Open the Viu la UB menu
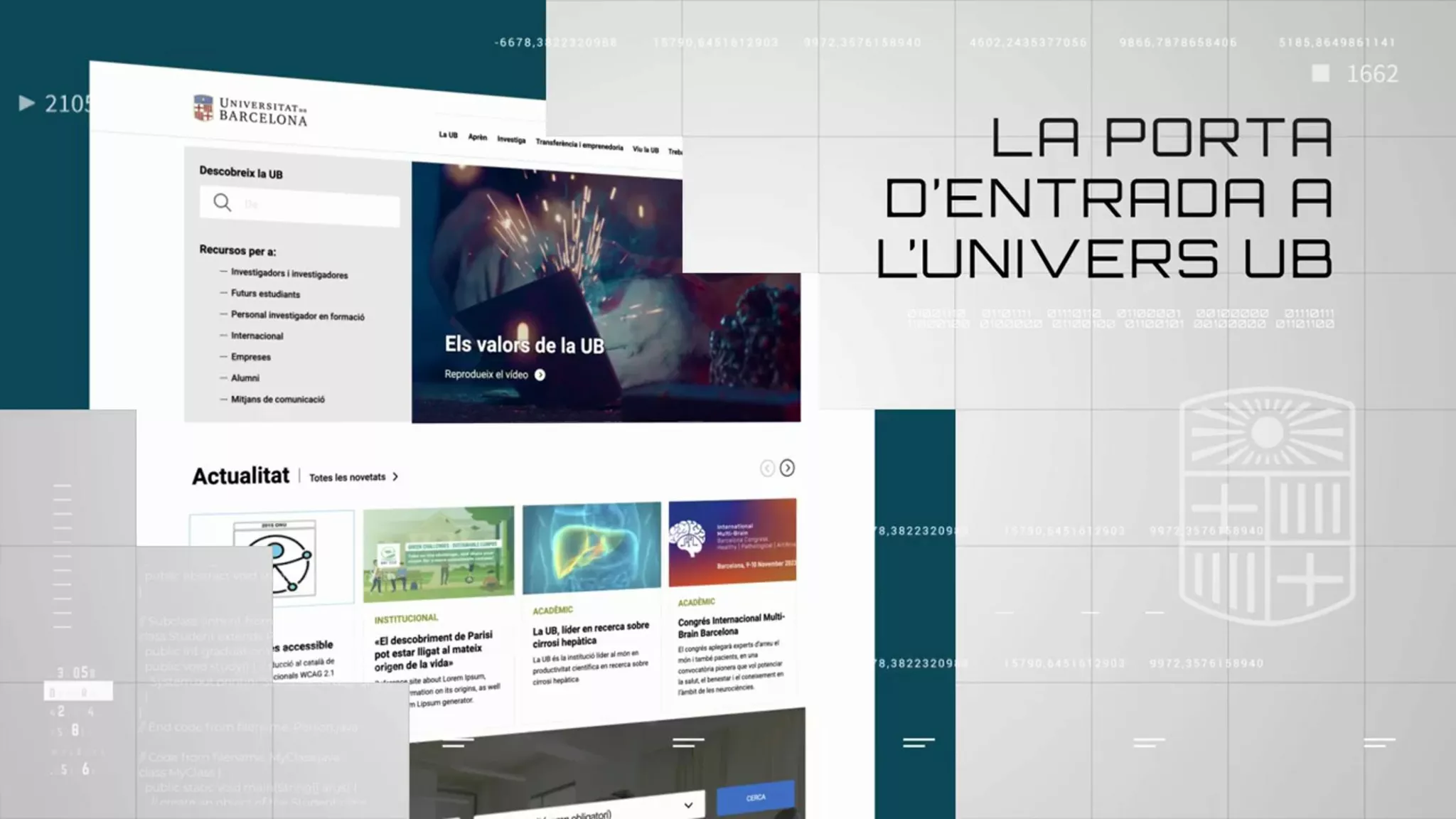Viewport: 1456px width, 819px height. (x=646, y=149)
